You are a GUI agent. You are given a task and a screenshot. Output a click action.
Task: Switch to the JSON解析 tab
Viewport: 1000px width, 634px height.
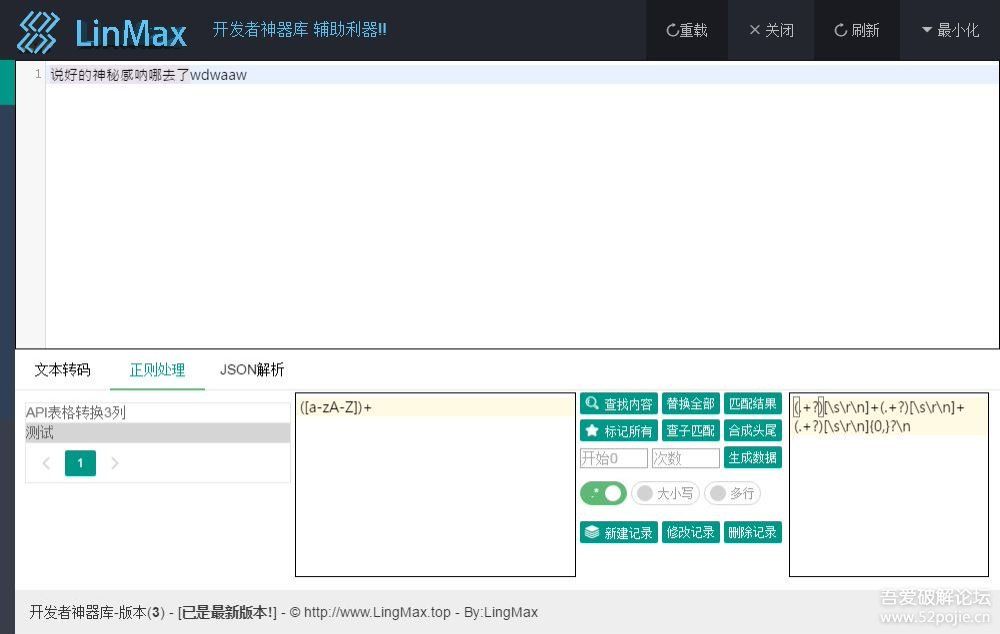click(x=252, y=370)
